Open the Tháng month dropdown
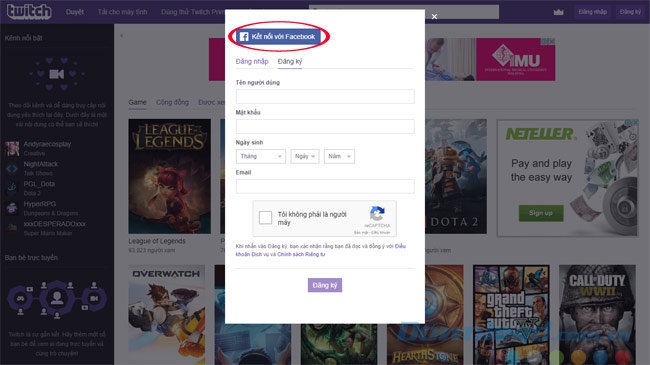The width and height of the screenshot is (650, 365). click(x=261, y=156)
